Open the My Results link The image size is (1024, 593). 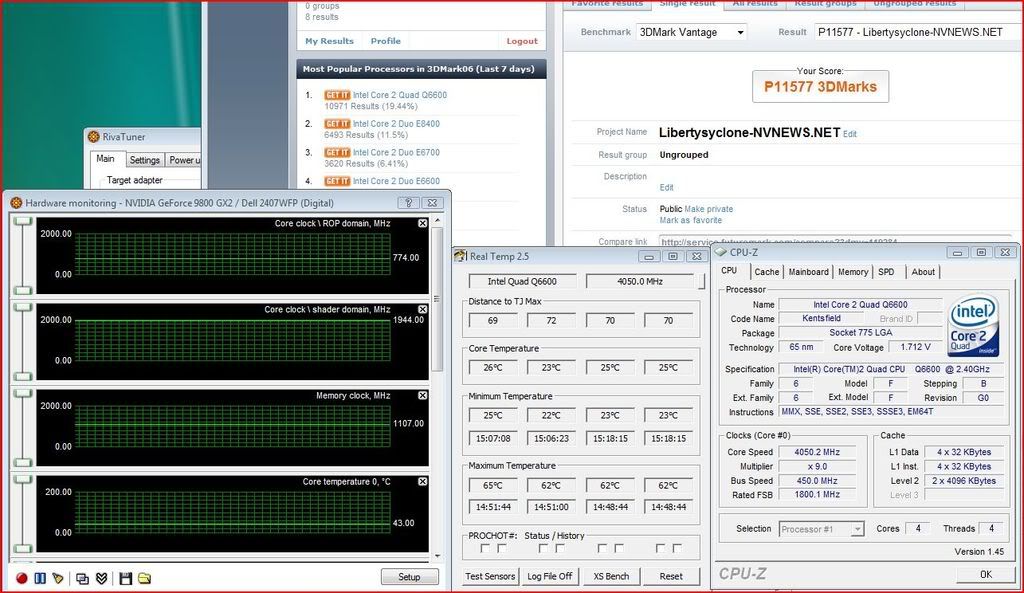tap(329, 40)
